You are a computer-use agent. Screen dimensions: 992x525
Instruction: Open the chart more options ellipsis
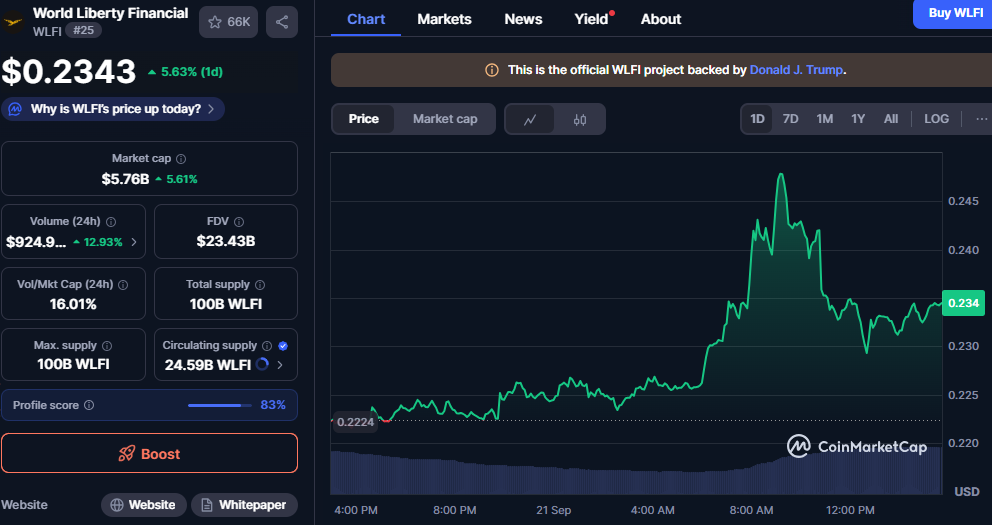(x=981, y=119)
